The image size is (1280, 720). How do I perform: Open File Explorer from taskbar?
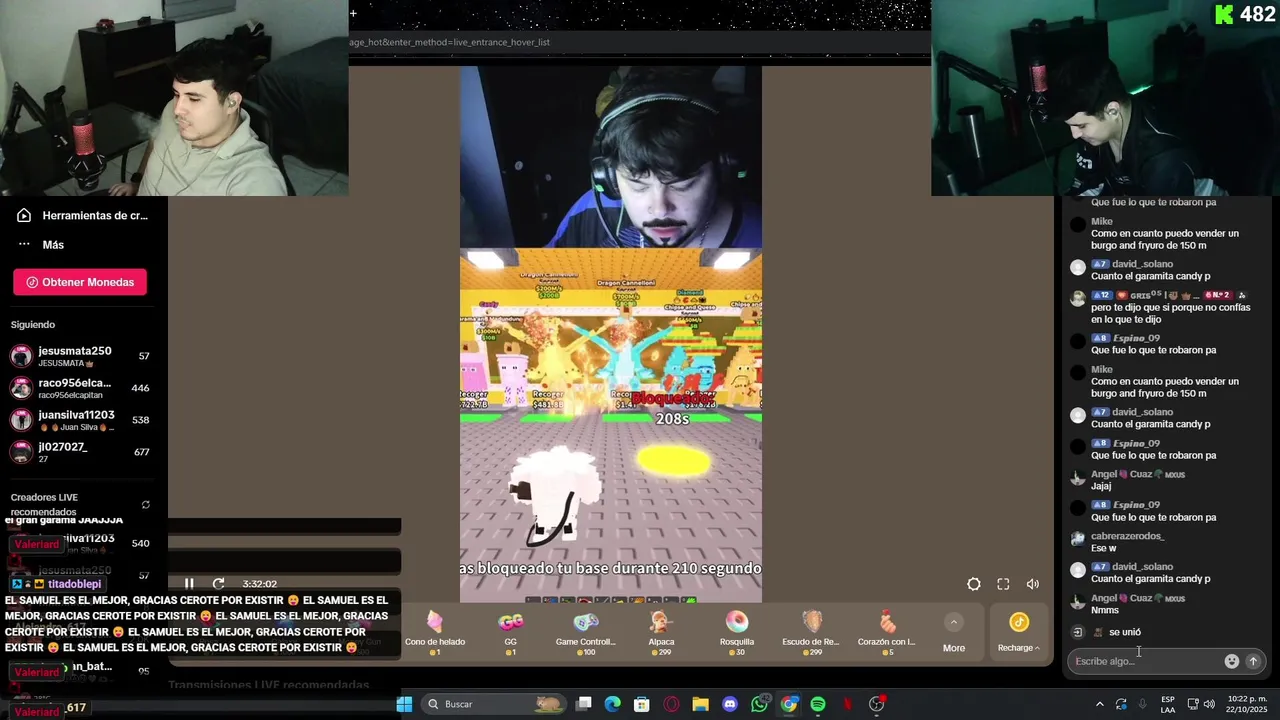tap(700, 704)
